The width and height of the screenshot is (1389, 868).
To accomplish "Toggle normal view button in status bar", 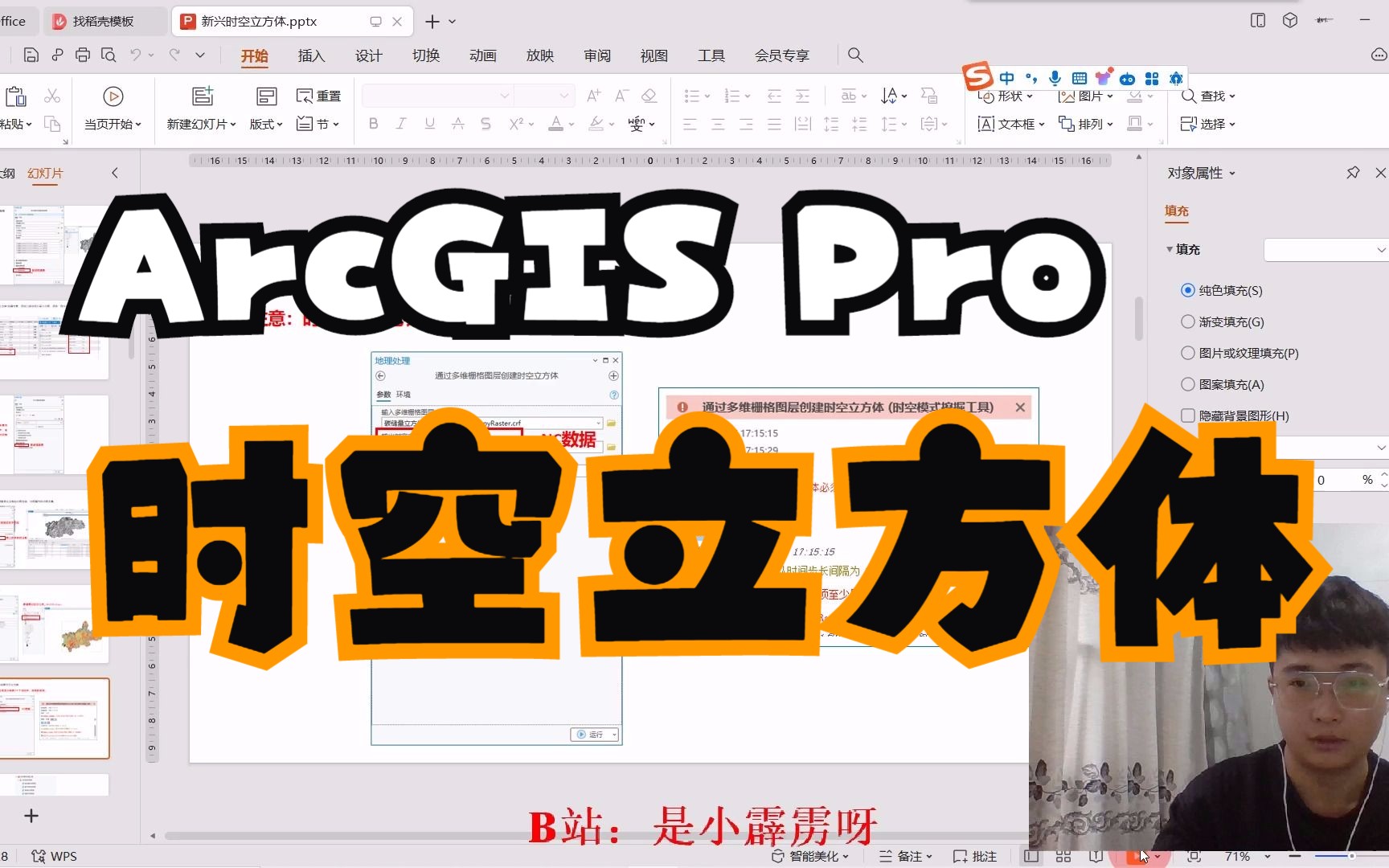I will pyautogui.click(x=1031, y=857).
